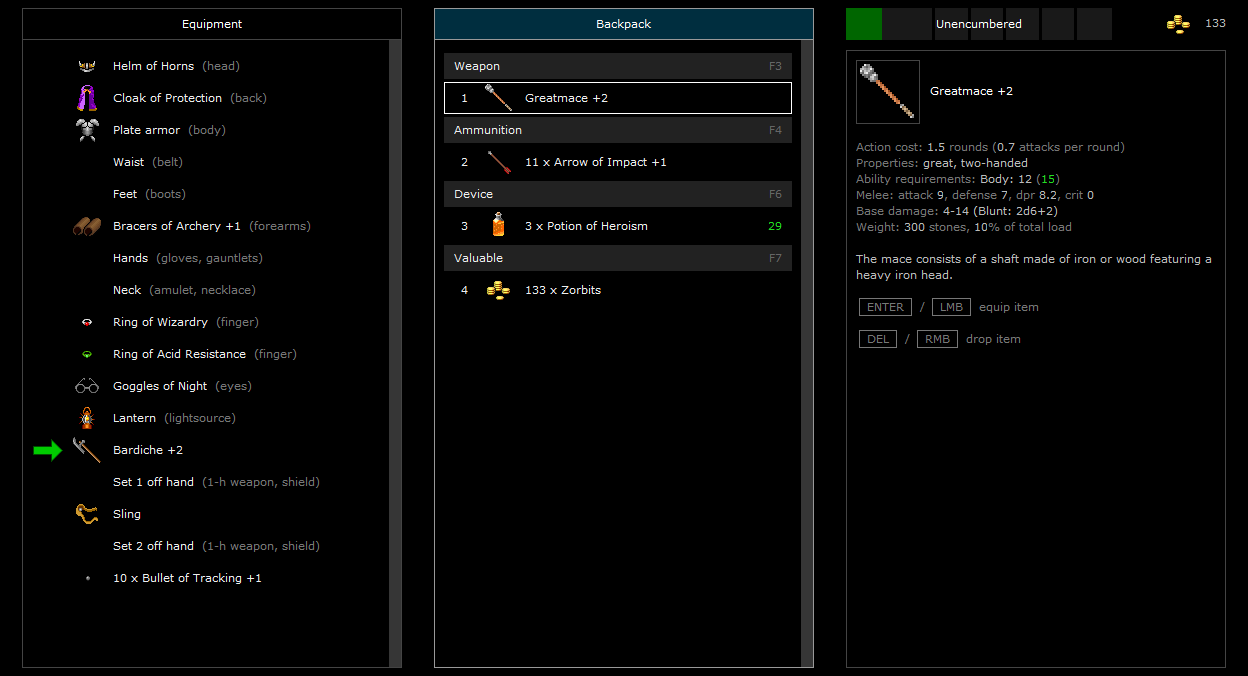Select the Sling weapon icon

[87, 514]
